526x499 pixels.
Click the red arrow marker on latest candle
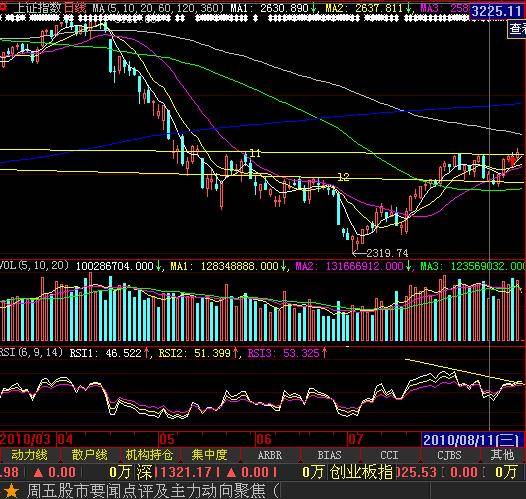click(x=512, y=161)
